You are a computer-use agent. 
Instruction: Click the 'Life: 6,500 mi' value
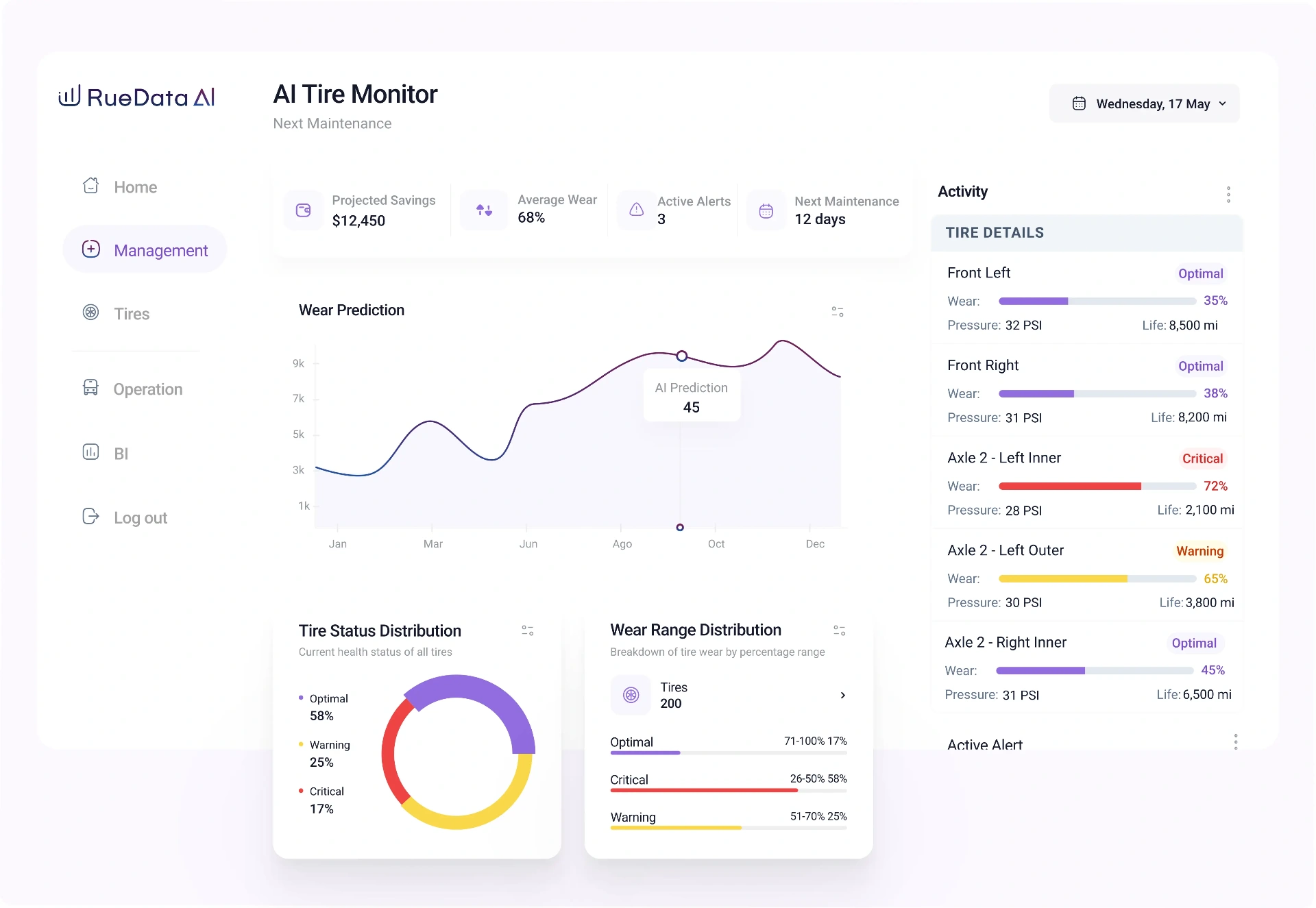pyautogui.click(x=1194, y=694)
